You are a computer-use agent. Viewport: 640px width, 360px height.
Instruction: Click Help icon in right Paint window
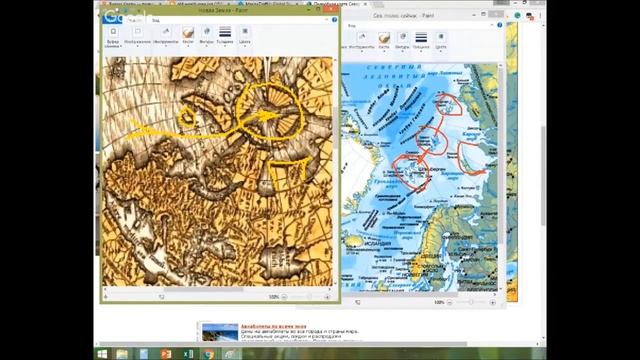pyautogui.click(x=500, y=25)
